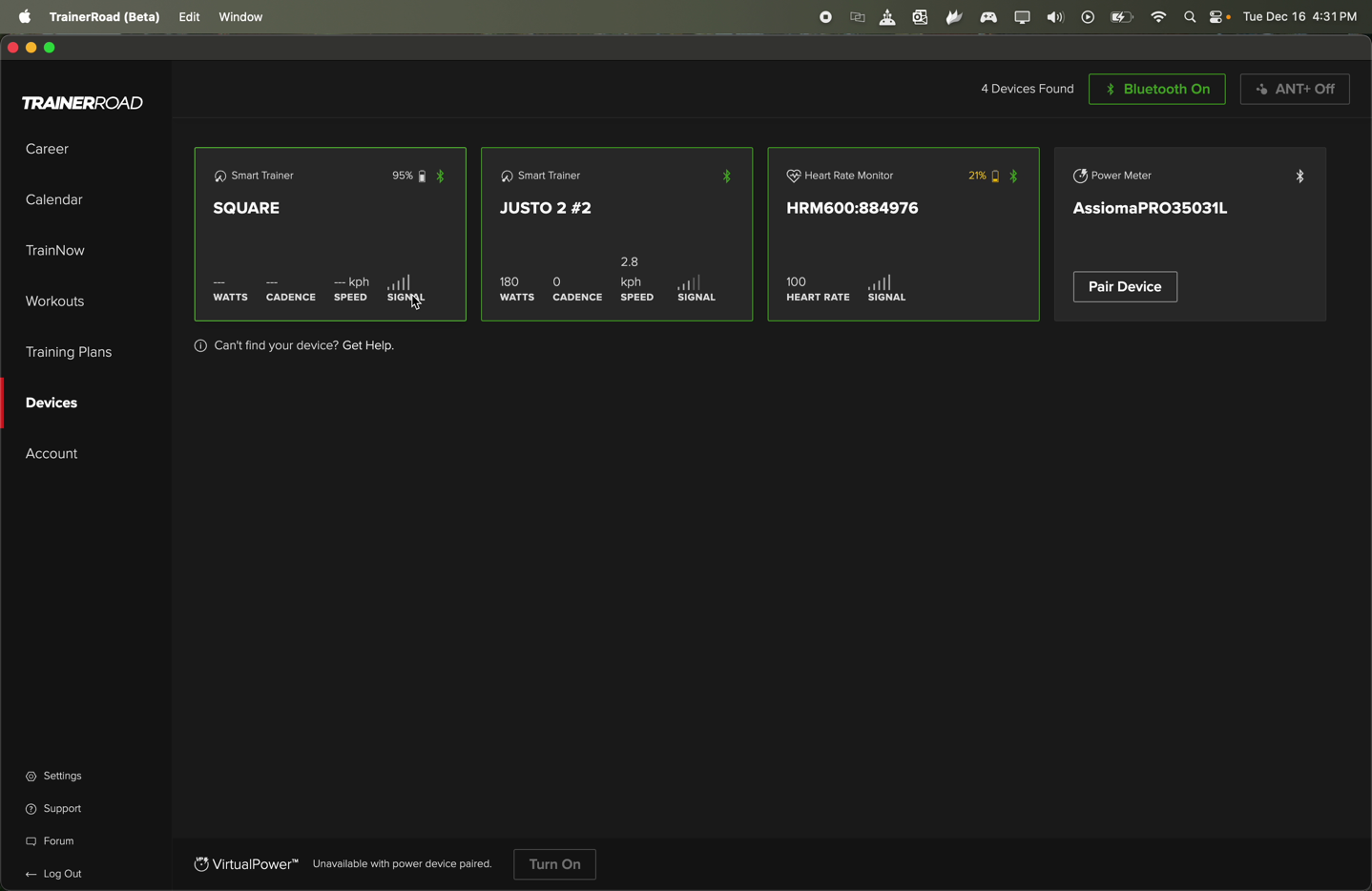This screenshot has width=1372, height=891.
Task: Click the signal strength bars on HRM600:884976
Action: tap(879, 283)
